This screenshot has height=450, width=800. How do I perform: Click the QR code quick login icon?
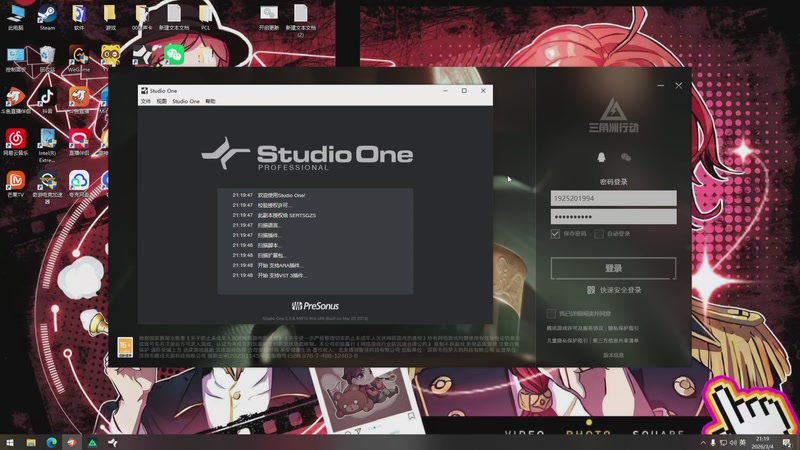pyautogui.click(x=591, y=290)
